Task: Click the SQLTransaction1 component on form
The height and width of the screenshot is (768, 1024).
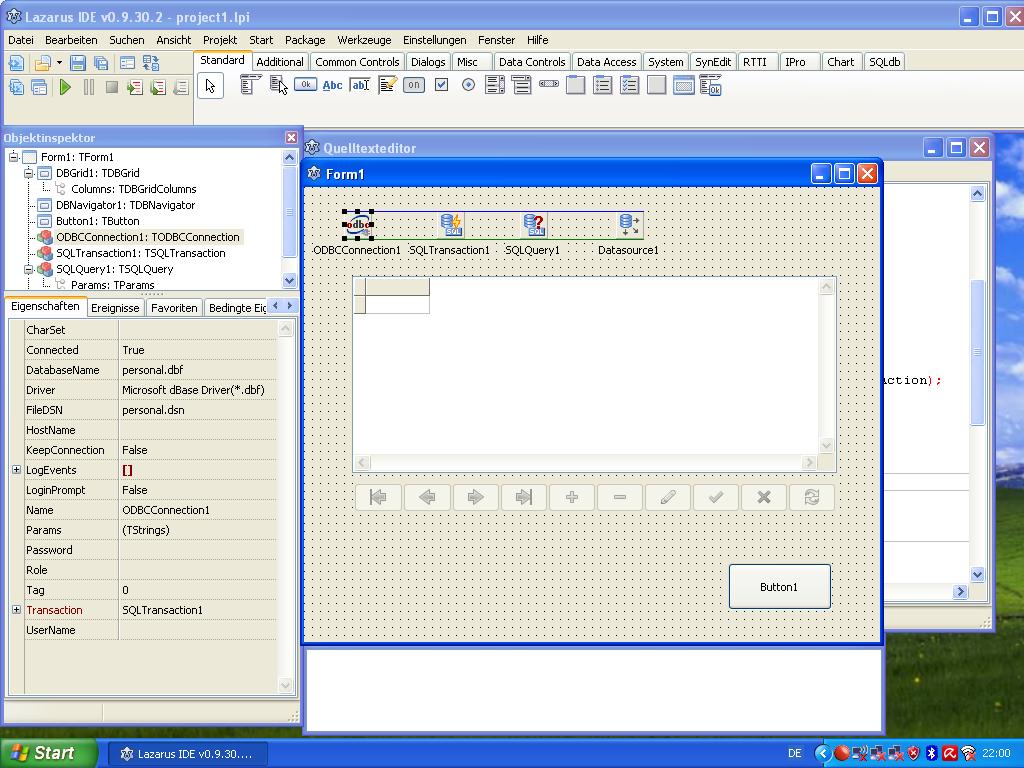Action: pos(452,225)
